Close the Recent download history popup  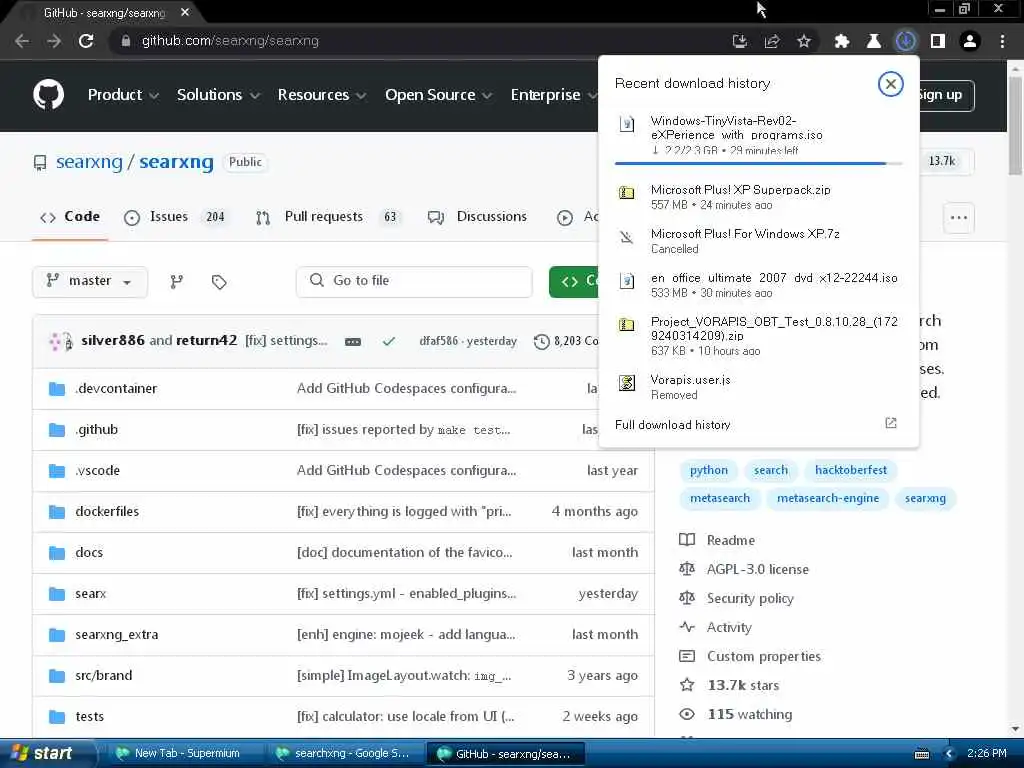pos(890,84)
